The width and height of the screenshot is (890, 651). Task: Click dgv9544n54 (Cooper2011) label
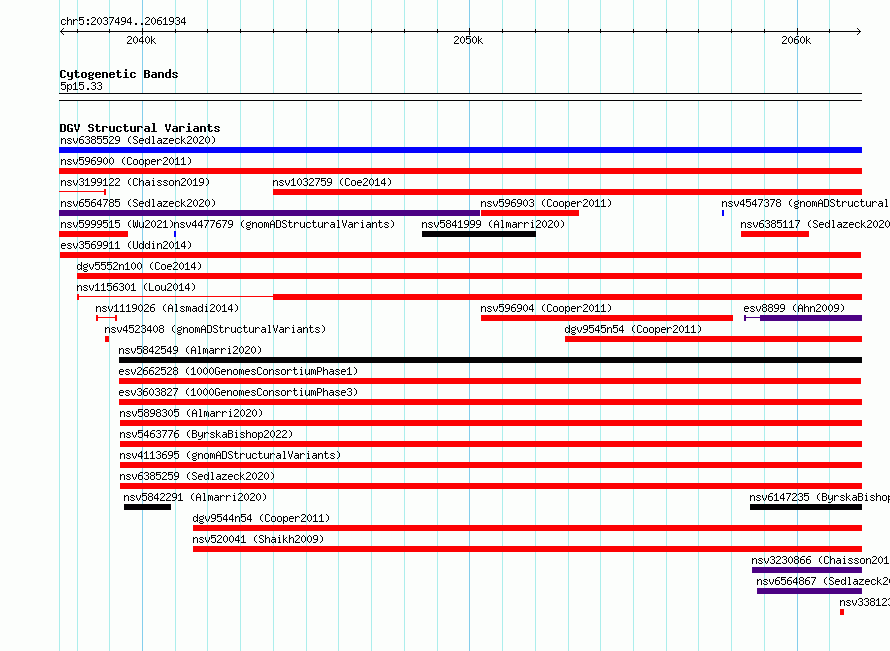pos(261,518)
